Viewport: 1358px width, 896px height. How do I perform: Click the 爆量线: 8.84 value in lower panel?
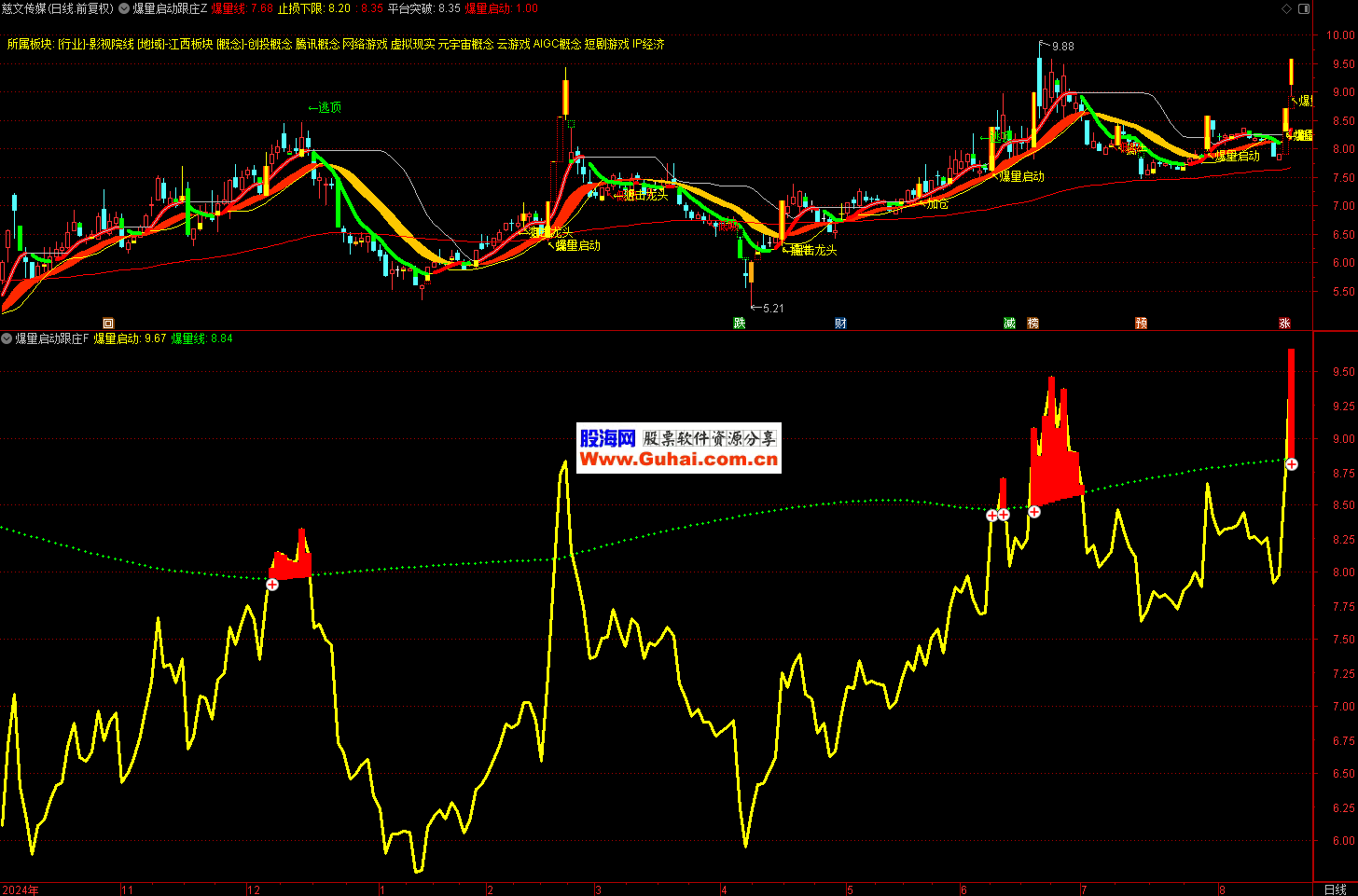pos(202,338)
